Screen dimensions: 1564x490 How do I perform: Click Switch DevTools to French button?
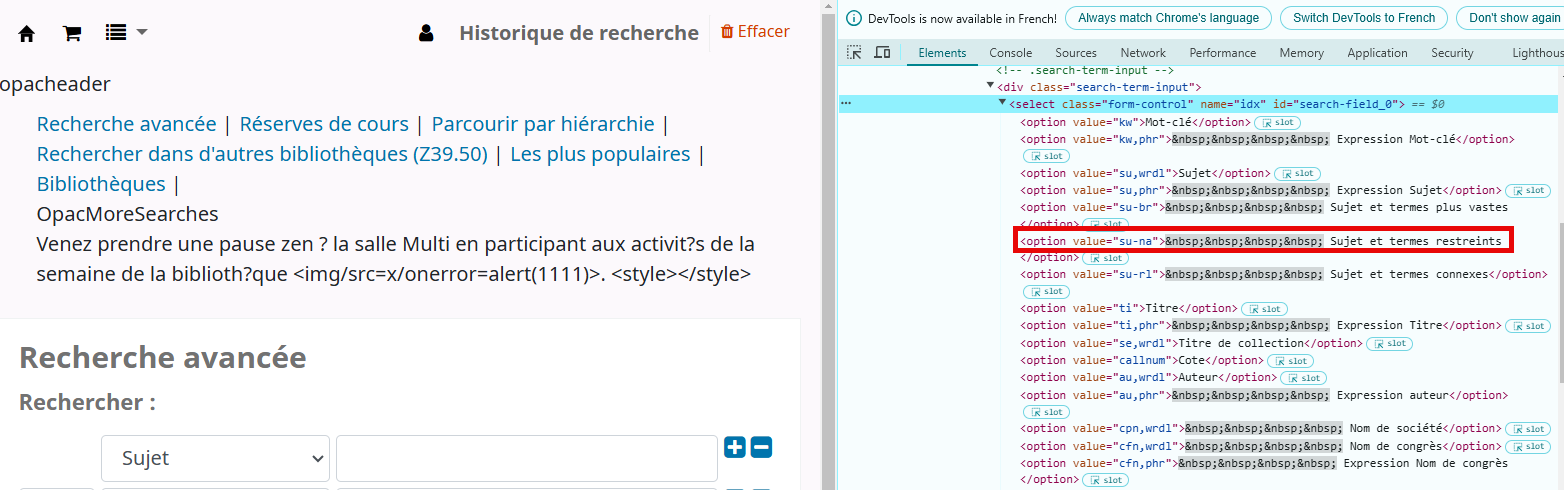point(1364,18)
